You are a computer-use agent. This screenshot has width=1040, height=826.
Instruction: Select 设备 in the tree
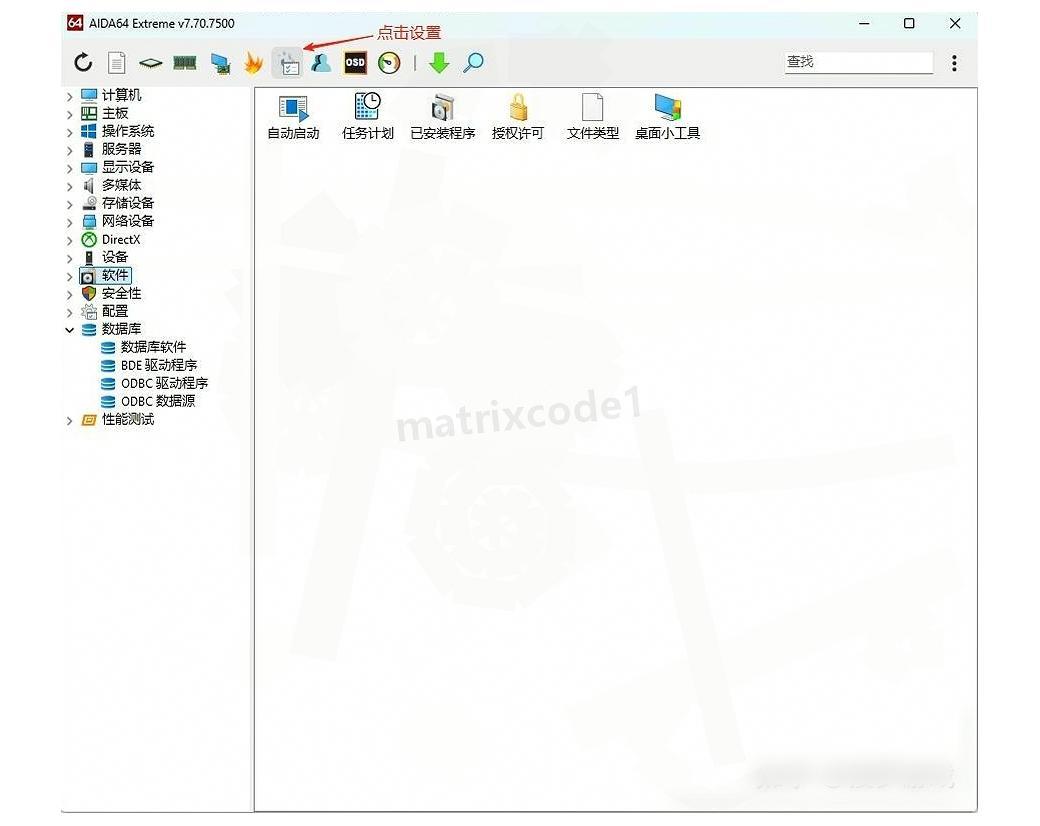pos(114,257)
